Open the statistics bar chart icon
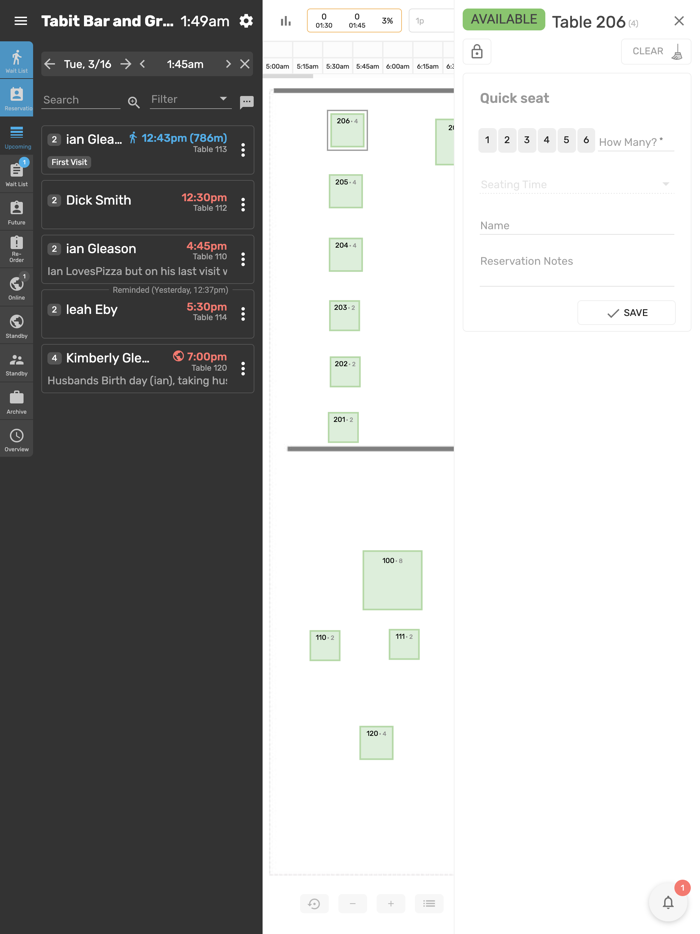 point(286,21)
